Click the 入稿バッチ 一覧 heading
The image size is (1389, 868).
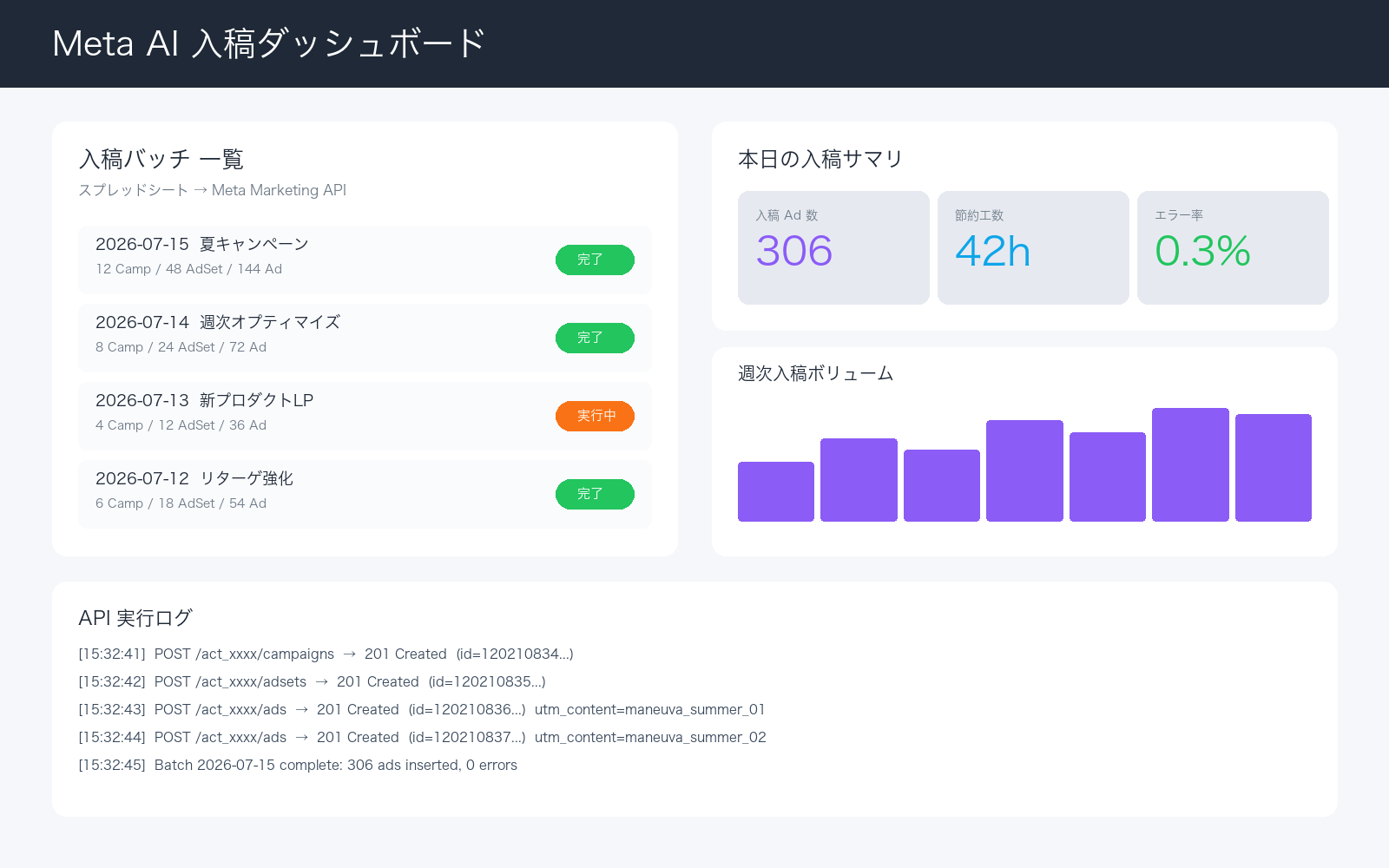161,159
